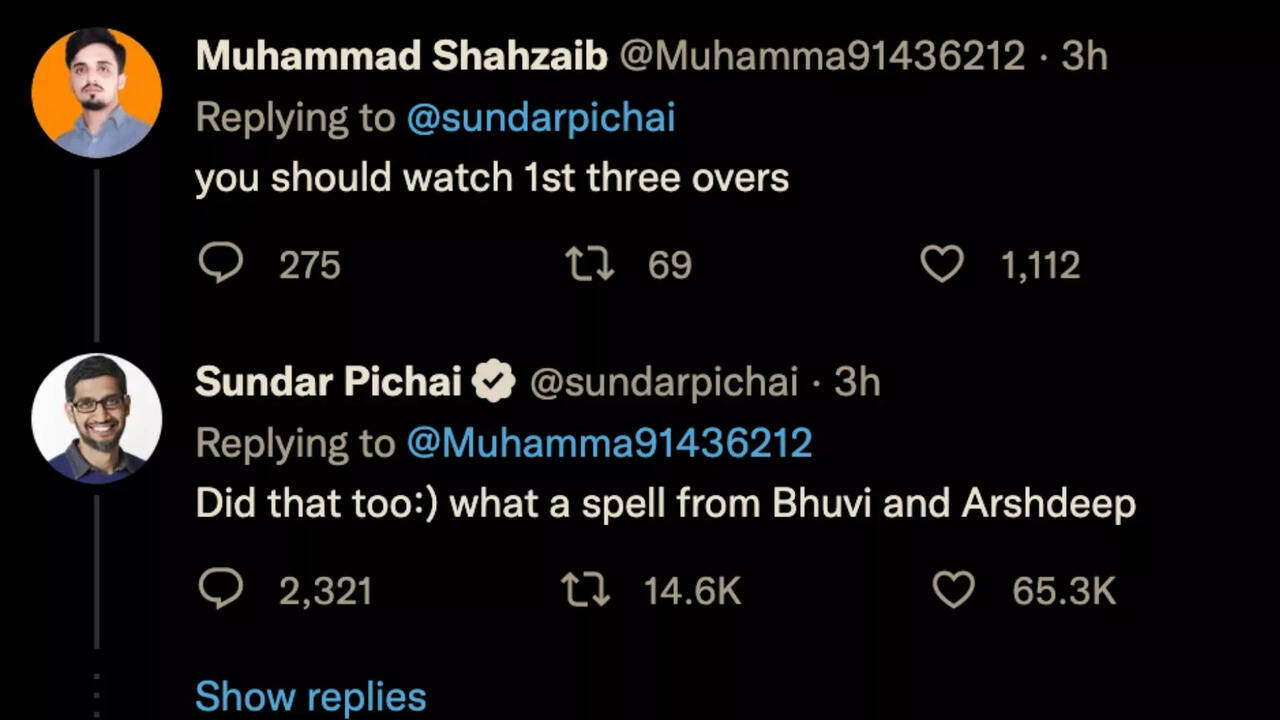Viewport: 1280px width, 720px height.
Task: Click the 65.3K like count
Action: [1063, 590]
